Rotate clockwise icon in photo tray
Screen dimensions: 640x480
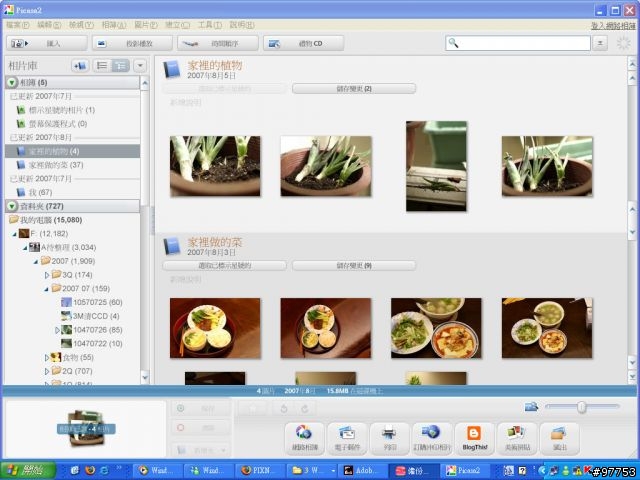304,409
